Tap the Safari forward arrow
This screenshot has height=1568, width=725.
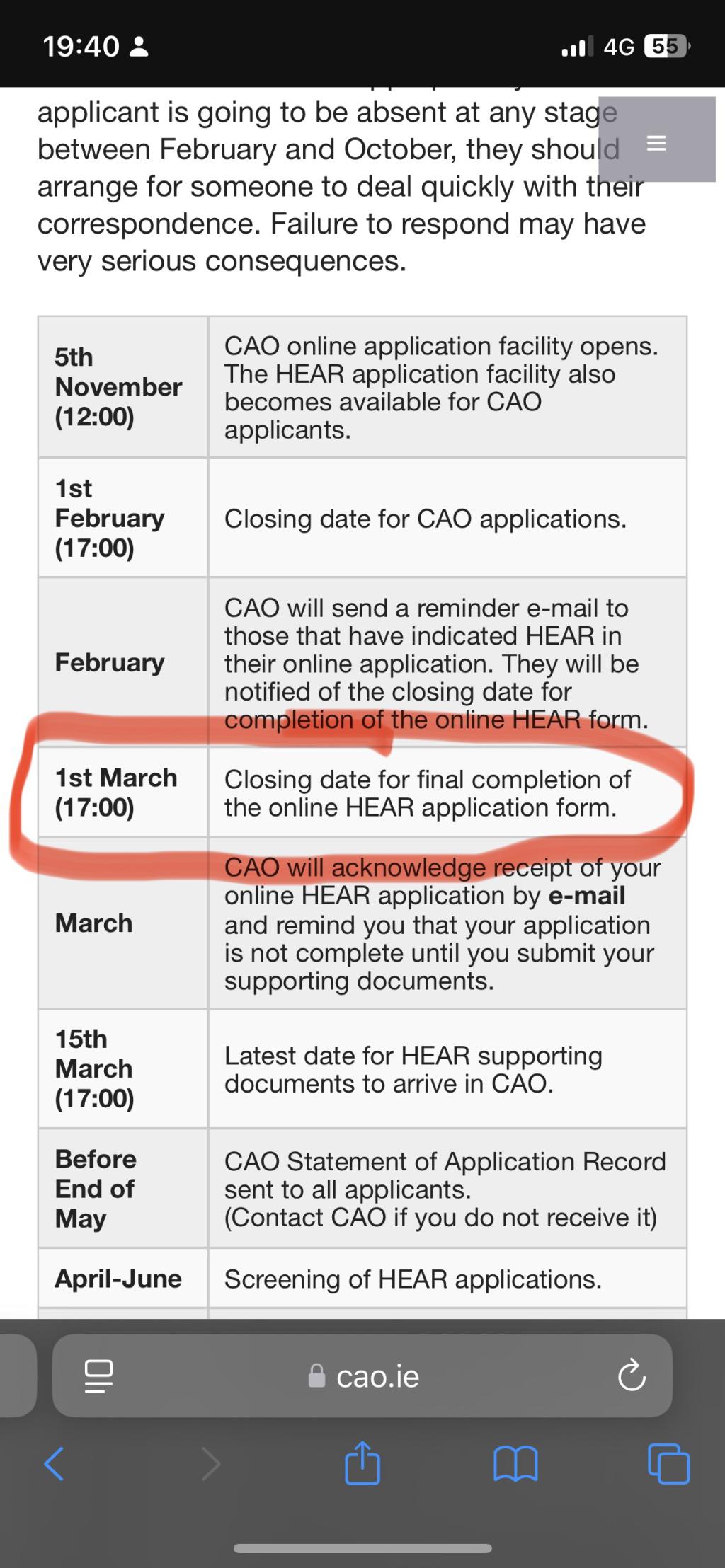(211, 1463)
